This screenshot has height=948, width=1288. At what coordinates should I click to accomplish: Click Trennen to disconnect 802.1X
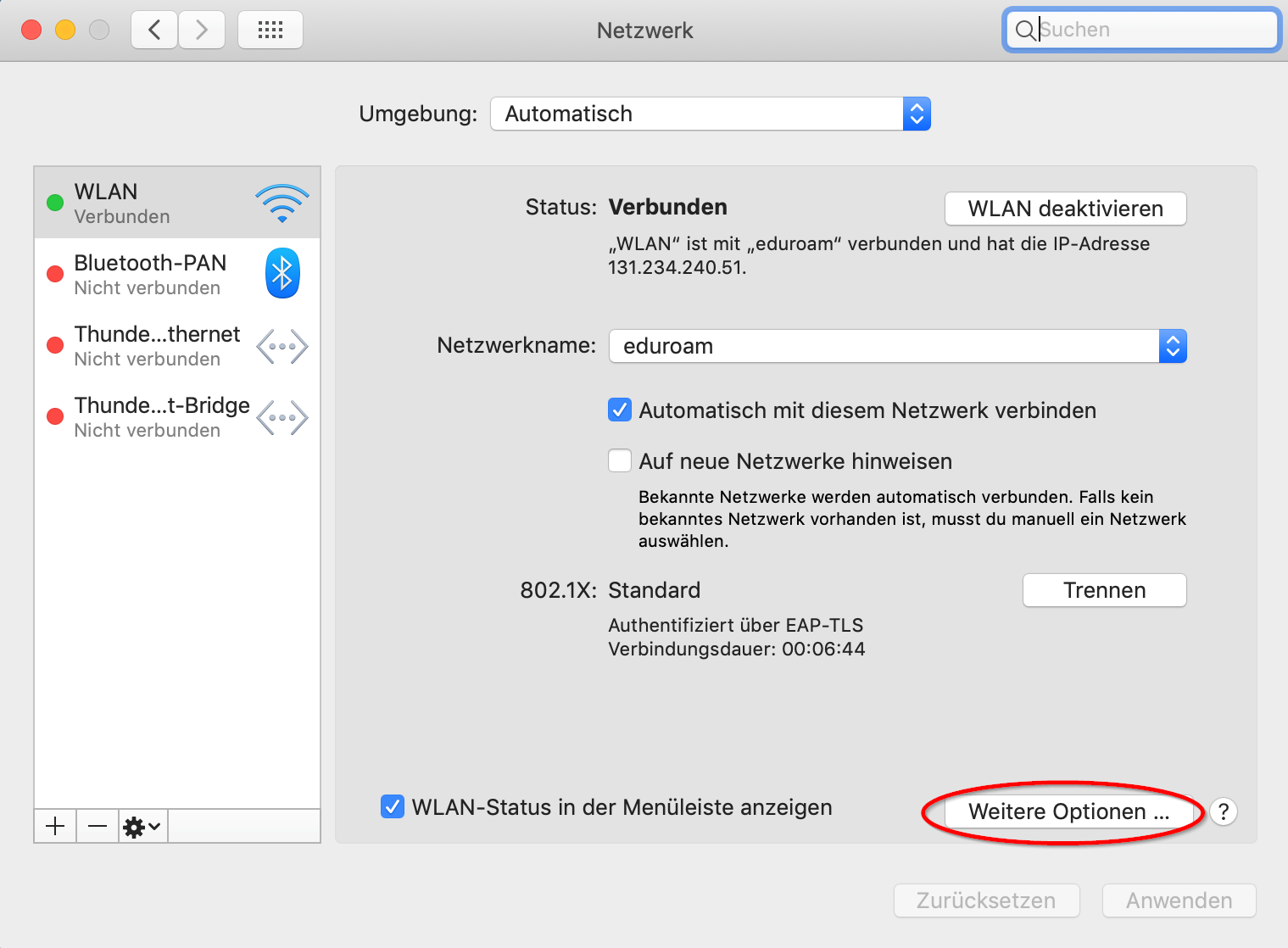[1104, 590]
